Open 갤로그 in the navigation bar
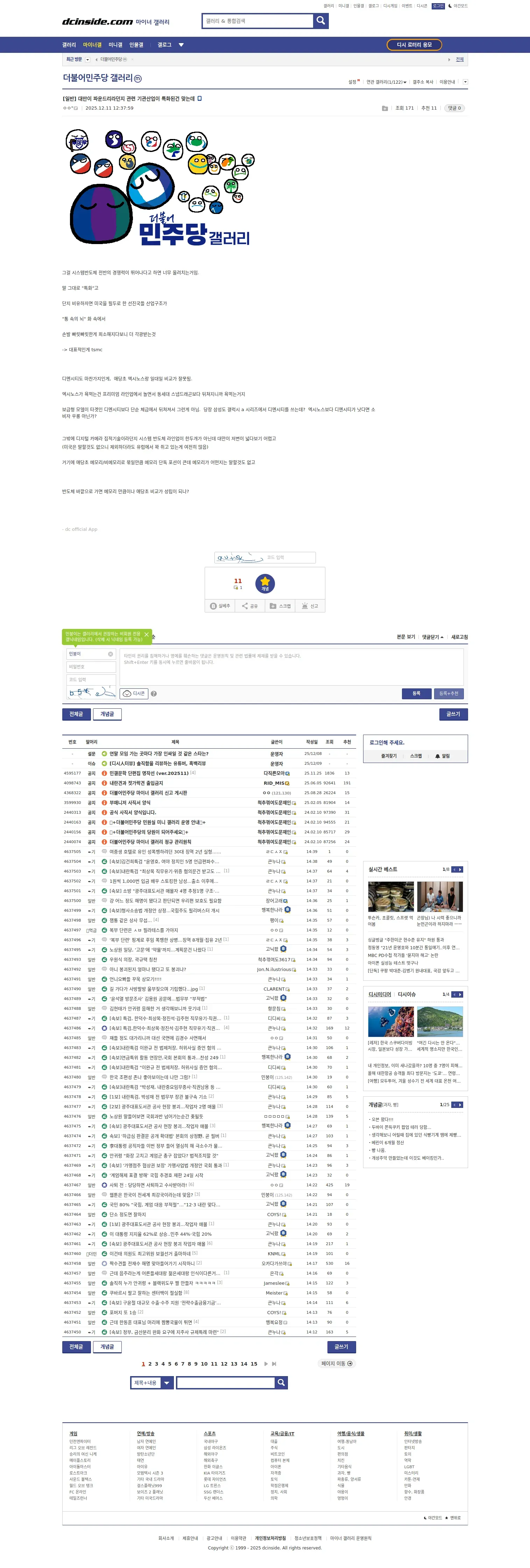The width and height of the screenshot is (530, 1568). point(165,45)
